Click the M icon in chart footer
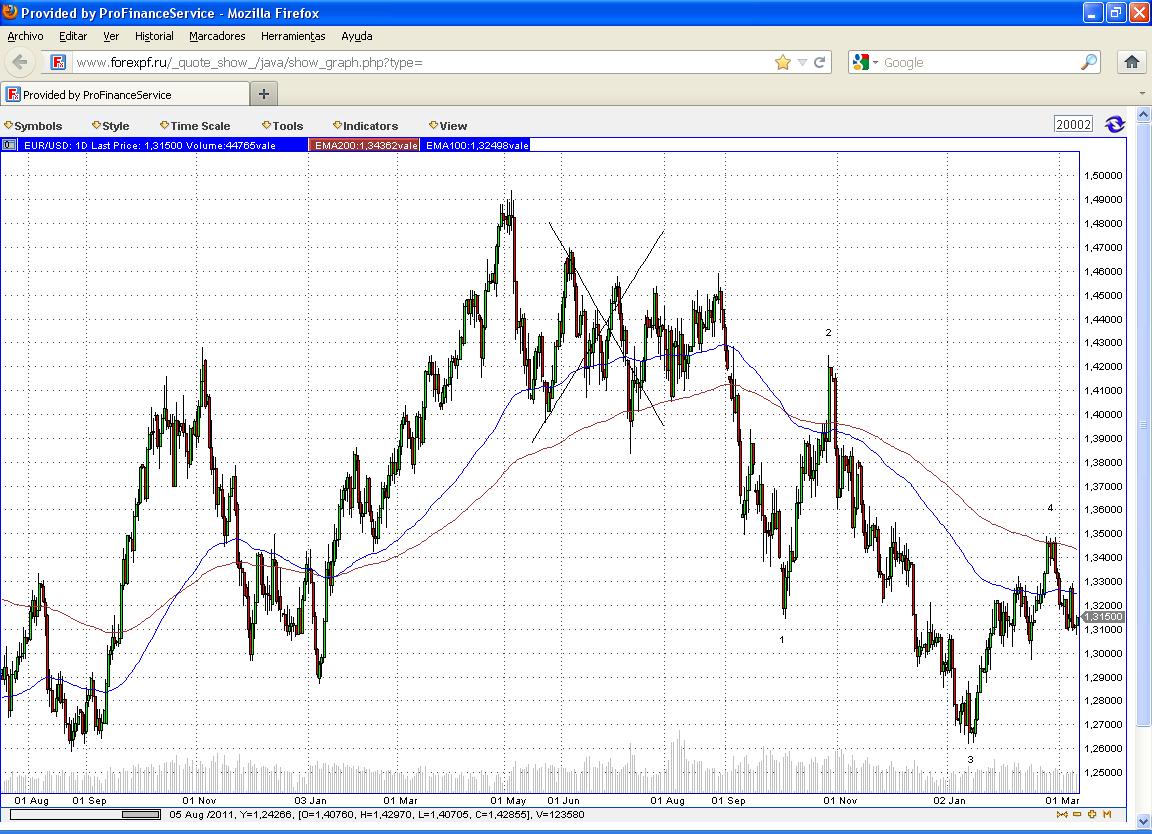Image resolution: width=1152 pixels, height=834 pixels. click(x=1106, y=814)
